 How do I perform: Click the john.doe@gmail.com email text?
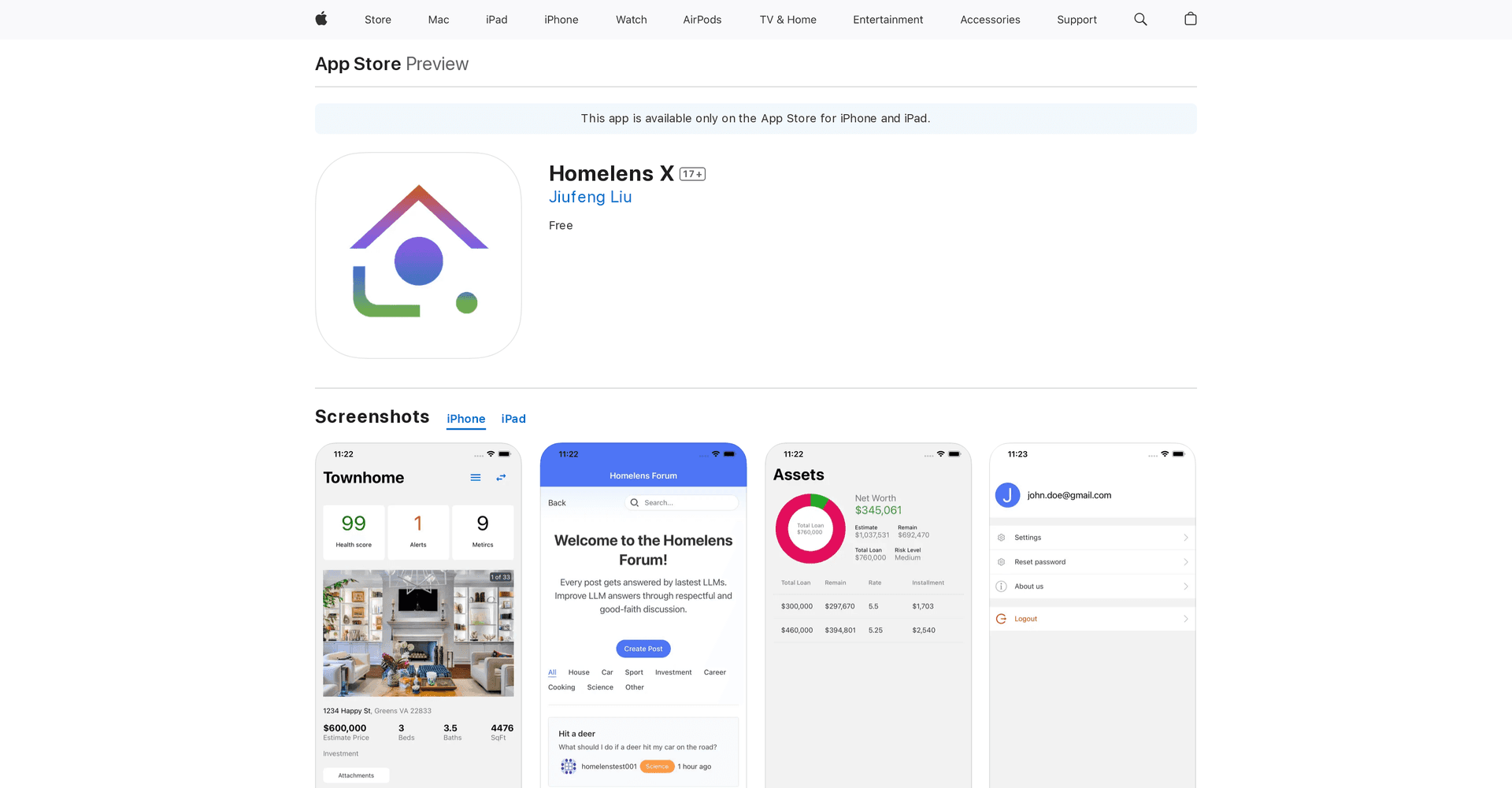coord(1069,495)
